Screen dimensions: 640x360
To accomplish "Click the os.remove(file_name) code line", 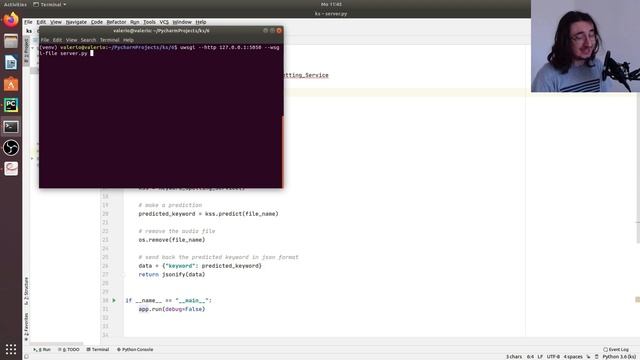I will click(x=172, y=240).
